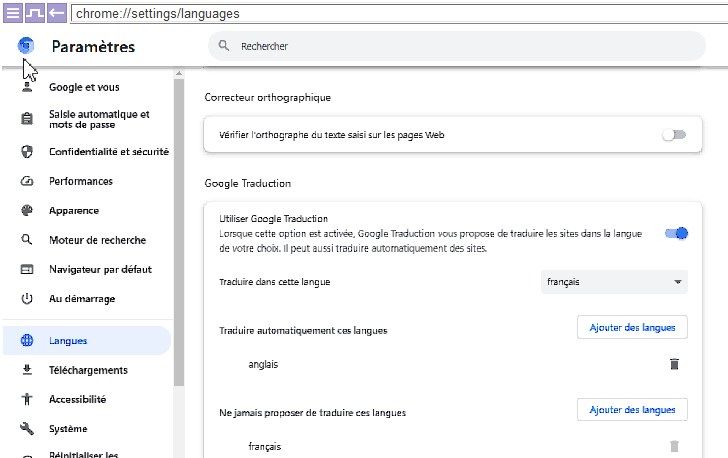Select Système in the sidebar
Viewport: 728px width, 458px height.
pyautogui.click(x=68, y=429)
